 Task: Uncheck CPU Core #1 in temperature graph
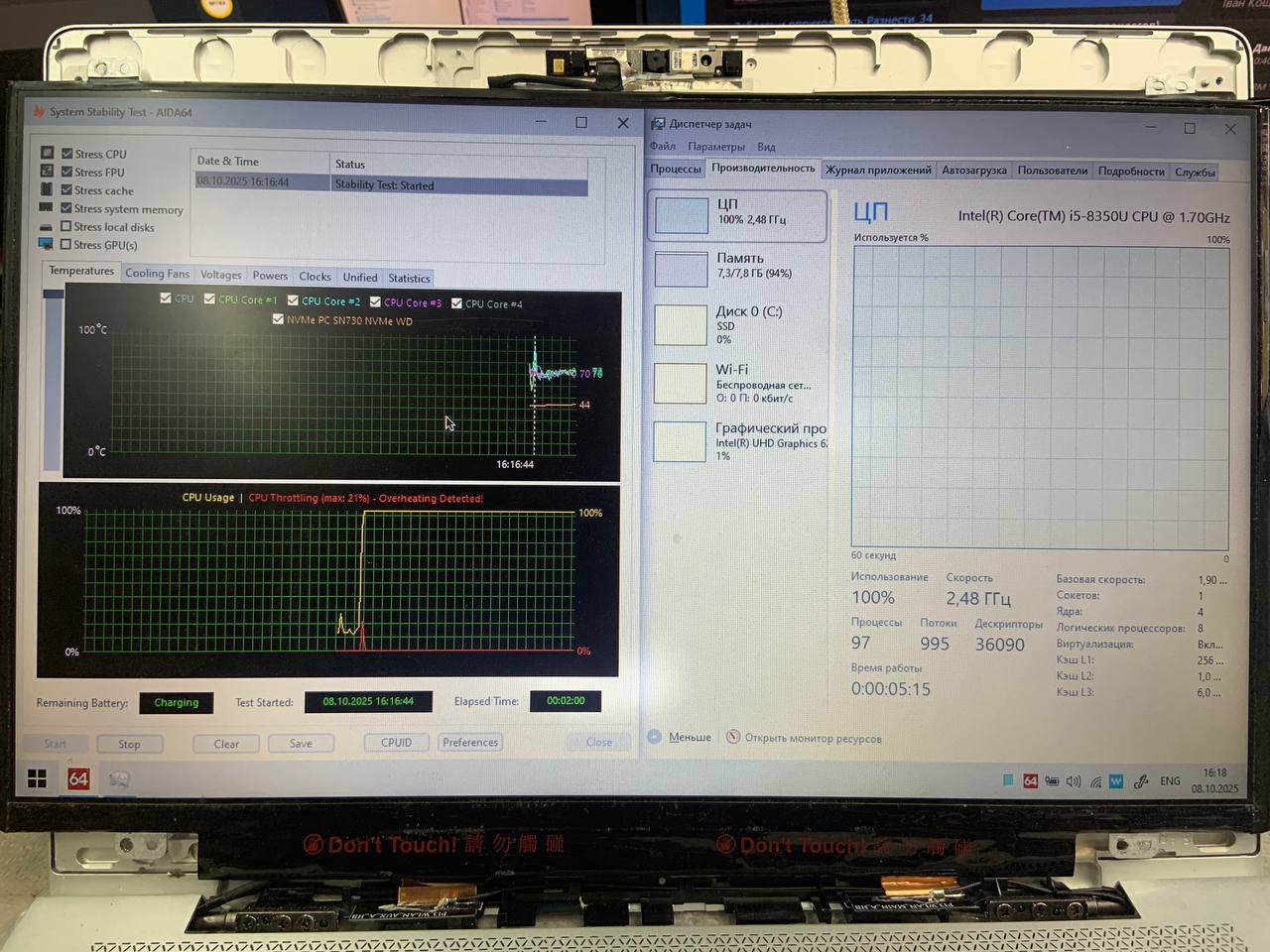click(x=209, y=298)
